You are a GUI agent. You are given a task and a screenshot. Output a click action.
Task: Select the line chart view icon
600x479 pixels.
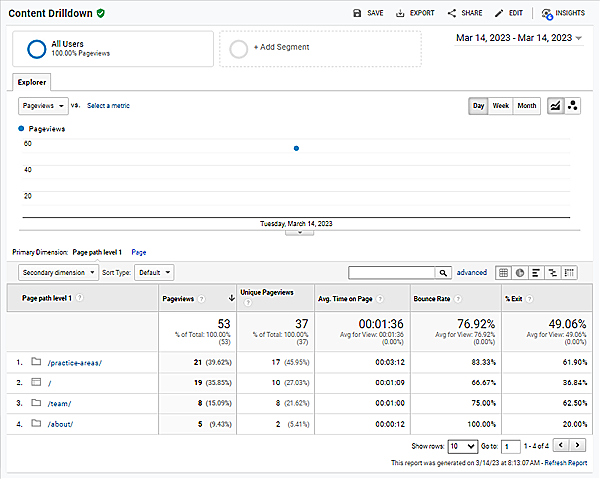tap(555, 106)
